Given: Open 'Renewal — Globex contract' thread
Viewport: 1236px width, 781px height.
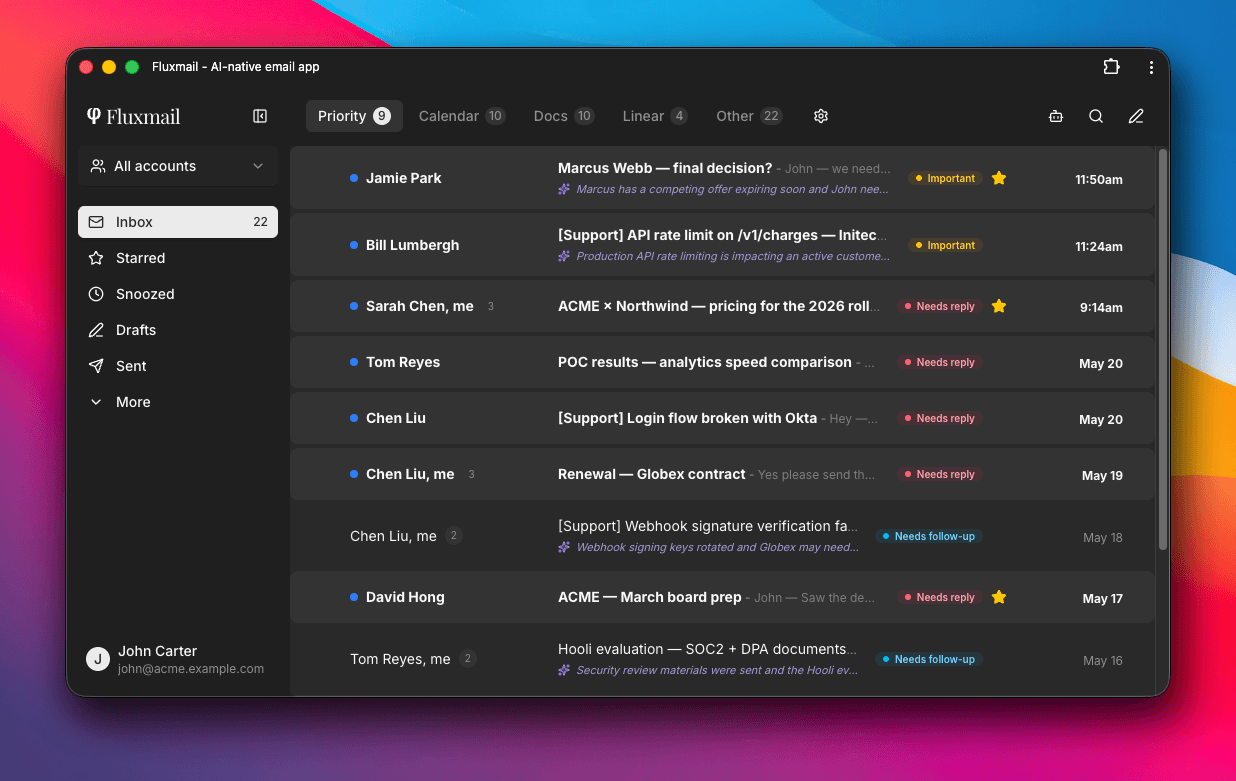Looking at the screenshot, I should click(x=722, y=474).
